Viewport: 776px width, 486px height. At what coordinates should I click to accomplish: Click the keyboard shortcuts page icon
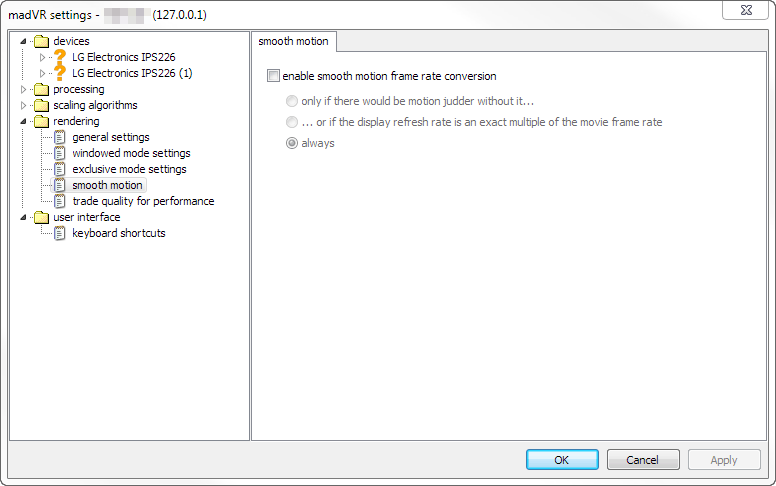[x=60, y=233]
